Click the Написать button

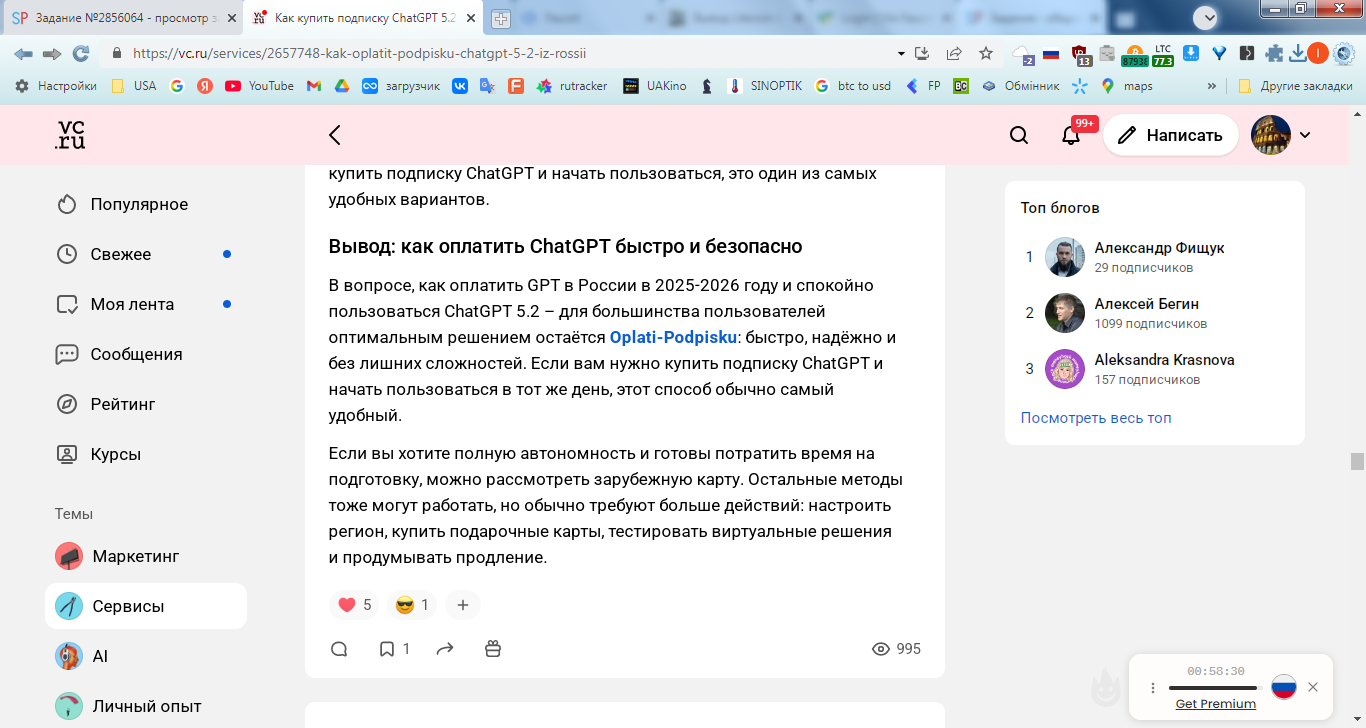(1171, 135)
